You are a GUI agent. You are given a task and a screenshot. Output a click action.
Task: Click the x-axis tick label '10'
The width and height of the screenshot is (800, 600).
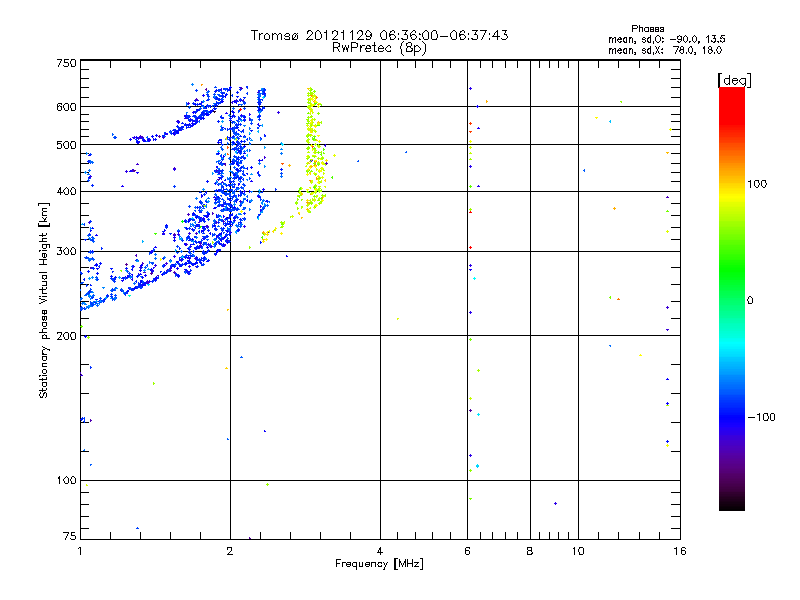[x=578, y=551]
